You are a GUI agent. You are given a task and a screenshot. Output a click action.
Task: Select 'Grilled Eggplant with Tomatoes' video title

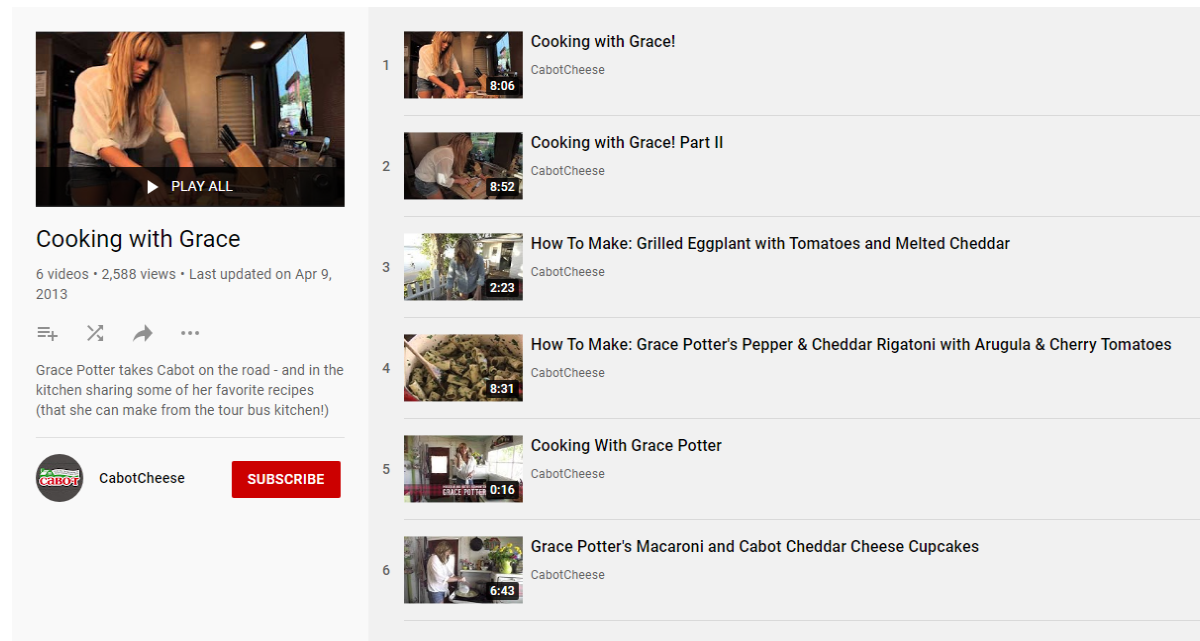pos(770,244)
